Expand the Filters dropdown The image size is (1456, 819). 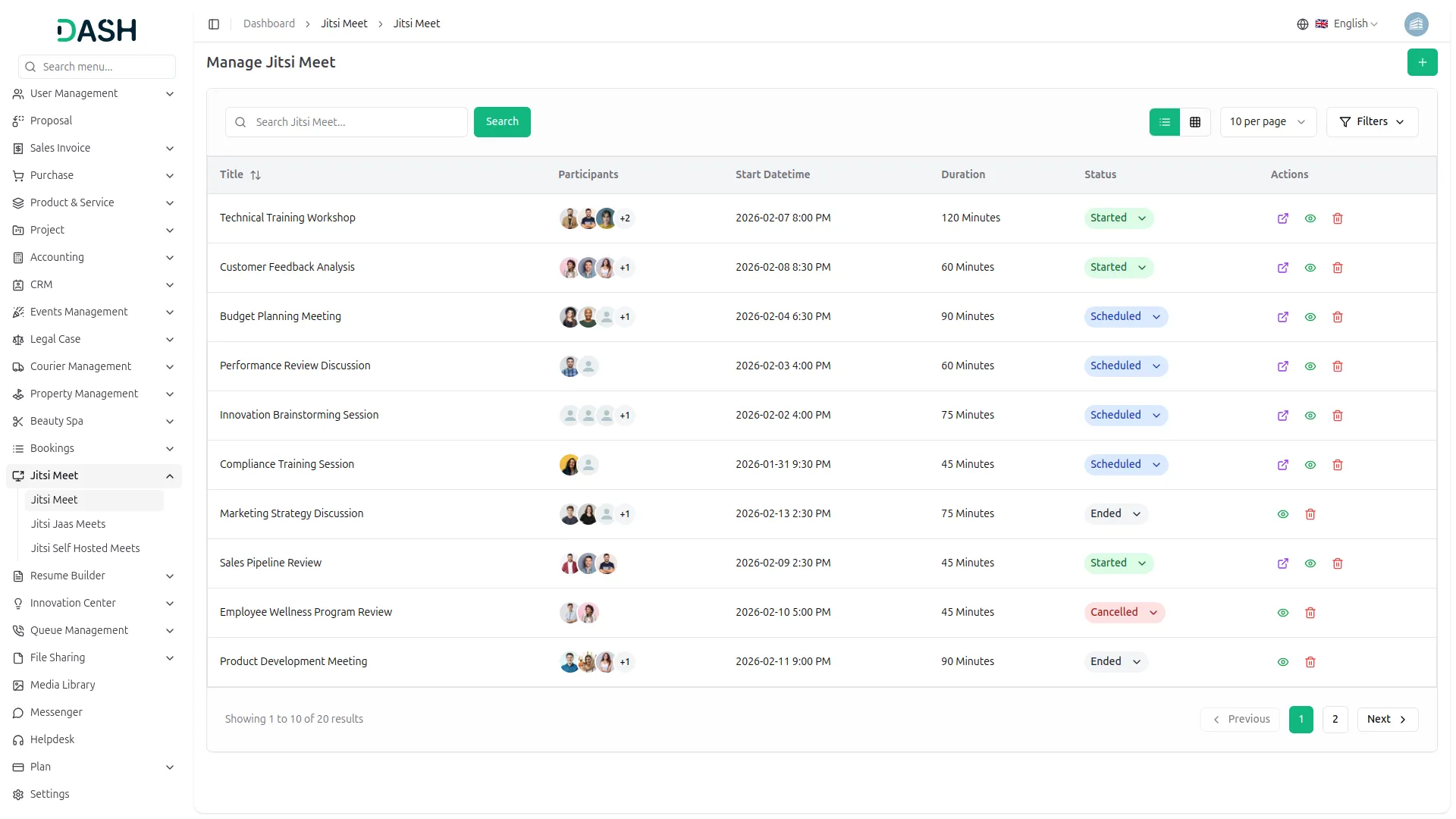[1372, 122]
